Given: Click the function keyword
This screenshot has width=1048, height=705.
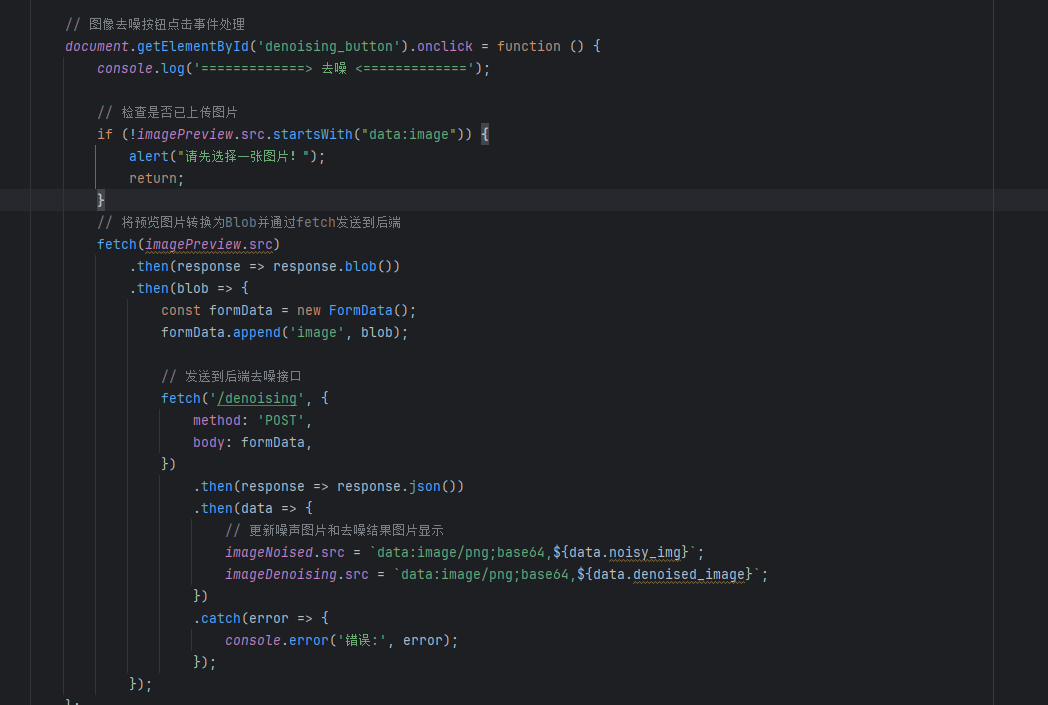Looking at the screenshot, I should (x=529, y=46).
